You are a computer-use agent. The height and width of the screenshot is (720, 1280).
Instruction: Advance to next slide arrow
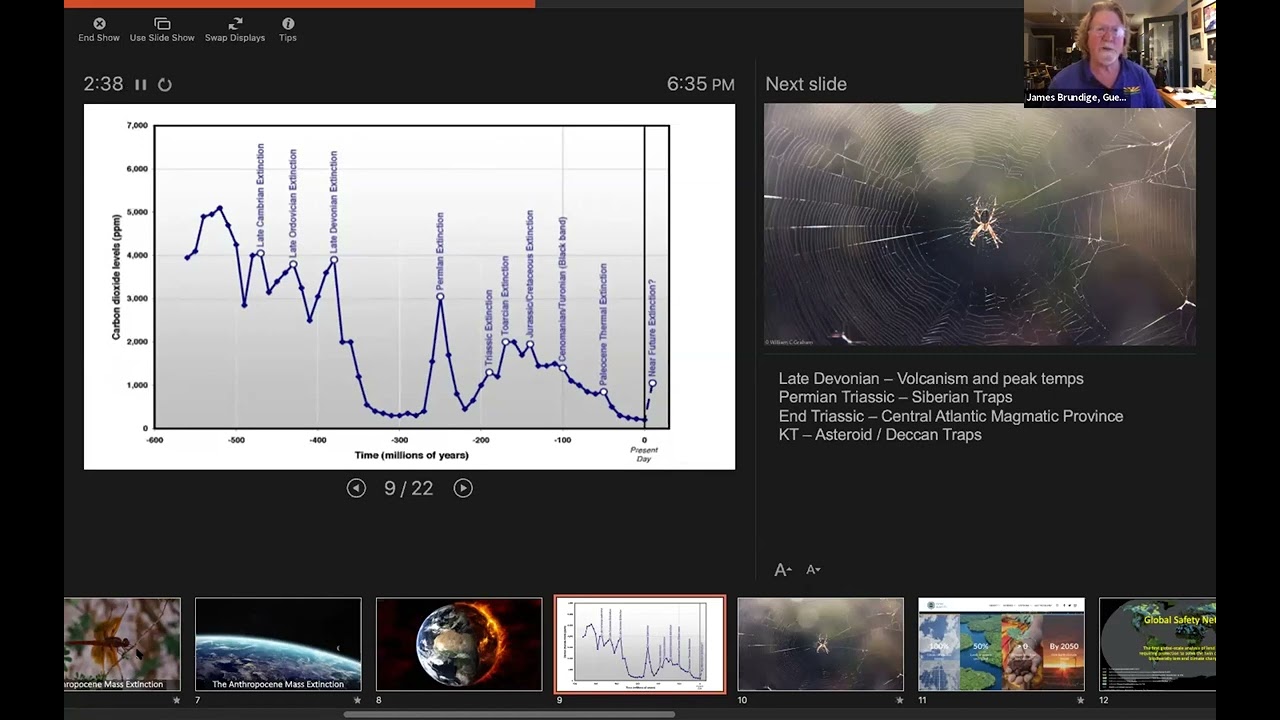tap(463, 488)
